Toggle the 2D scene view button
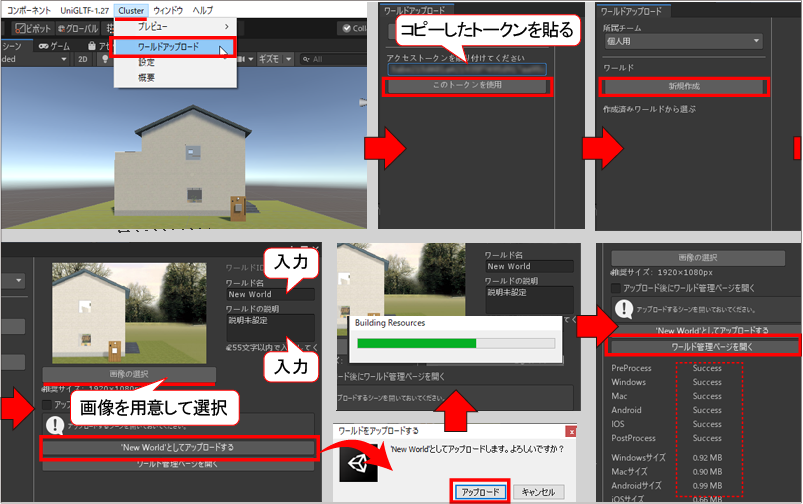Viewport: 803px width, 504px height. 84,59
